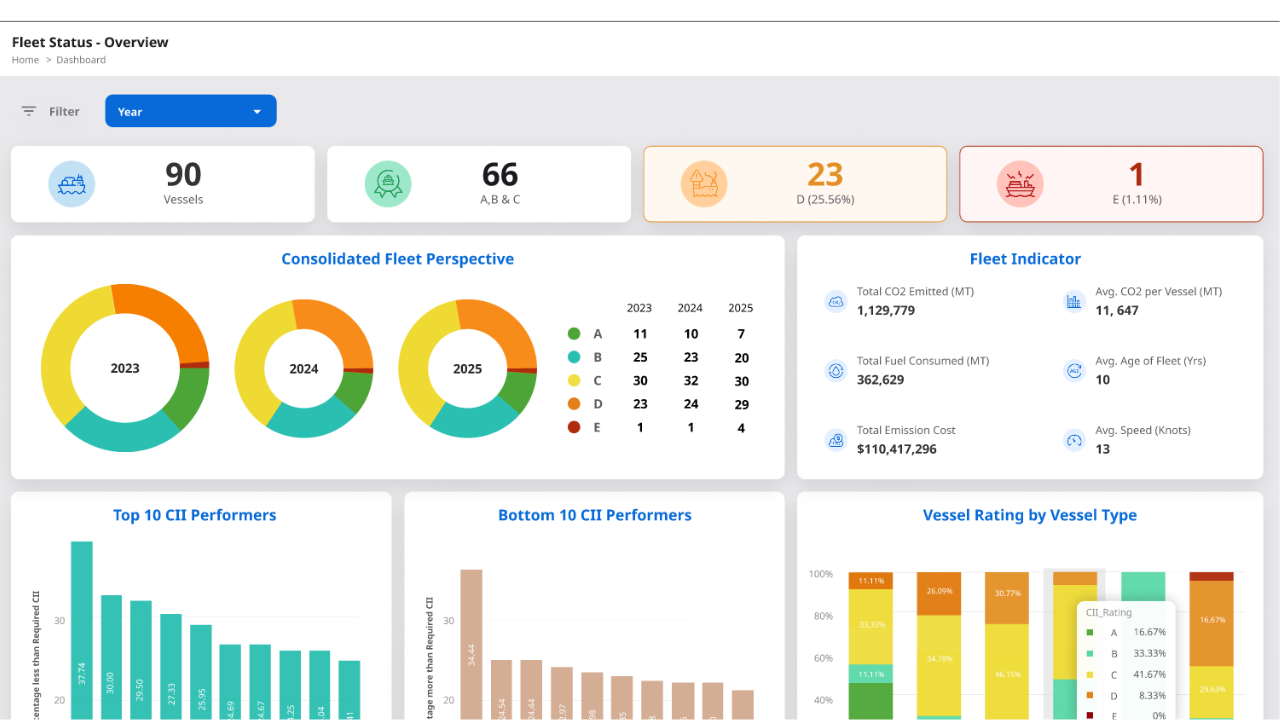Select the 2025 donut chart center
Viewport: 1280px width, 720px height.
pos(467,368)
